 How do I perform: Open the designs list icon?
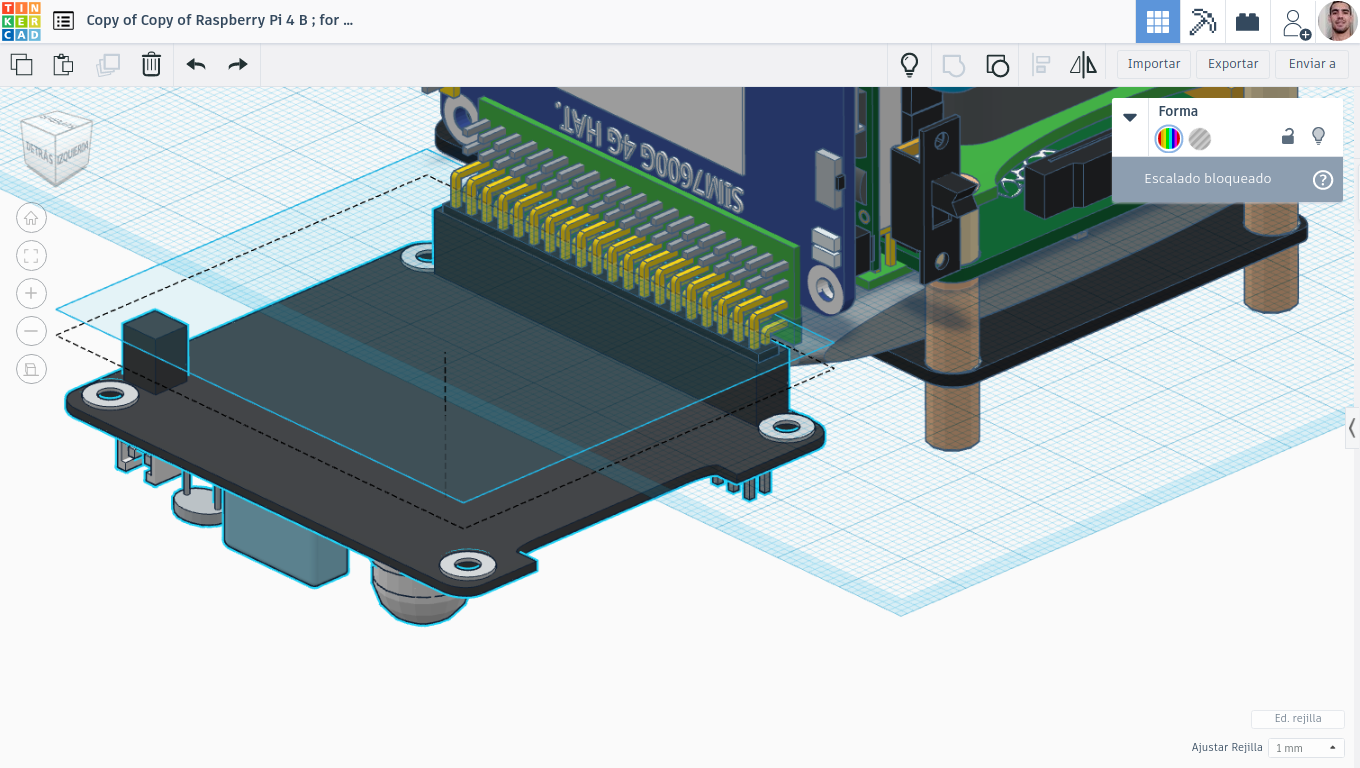tap(63, 21)
